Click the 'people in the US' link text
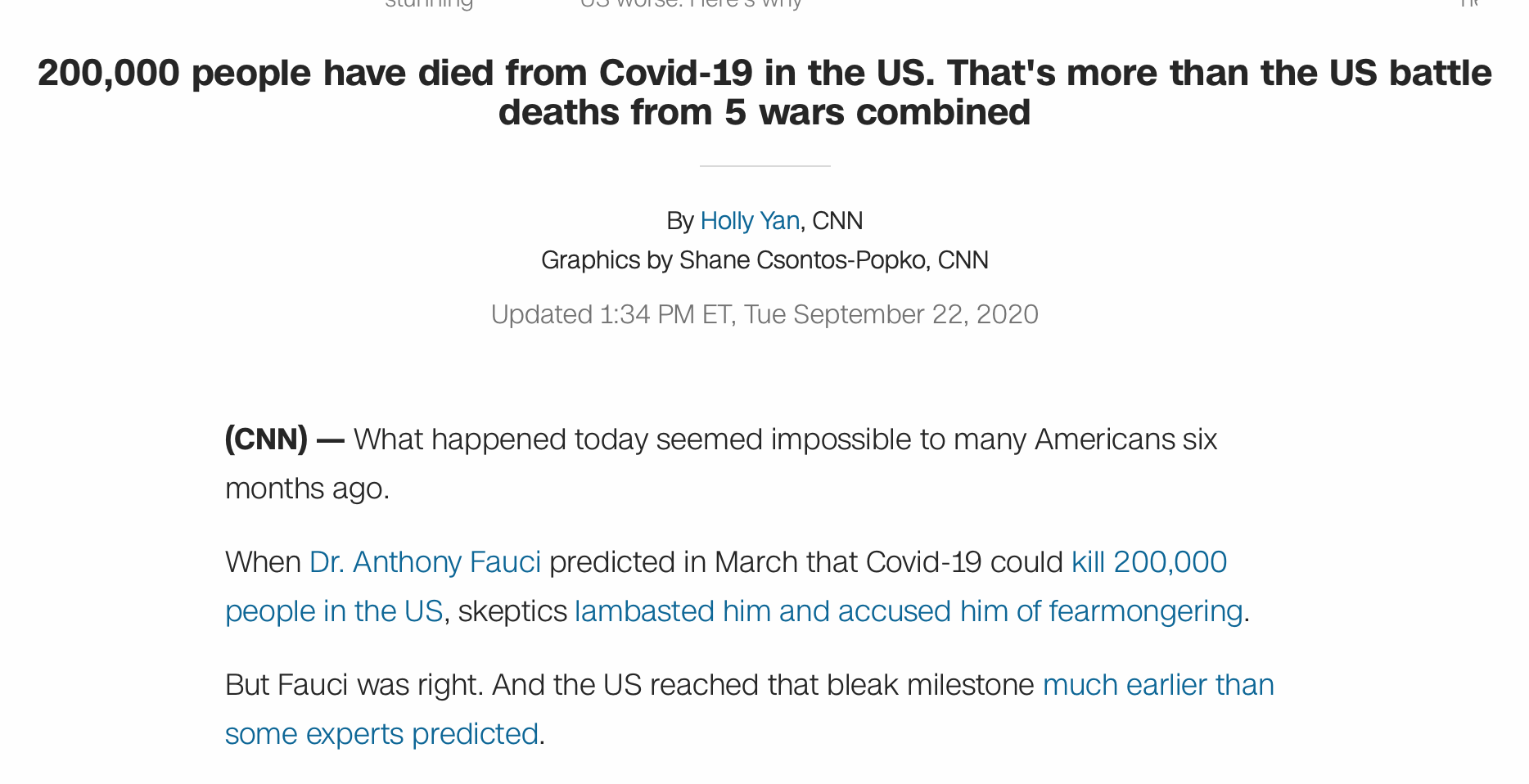 (x=334, y=611)
